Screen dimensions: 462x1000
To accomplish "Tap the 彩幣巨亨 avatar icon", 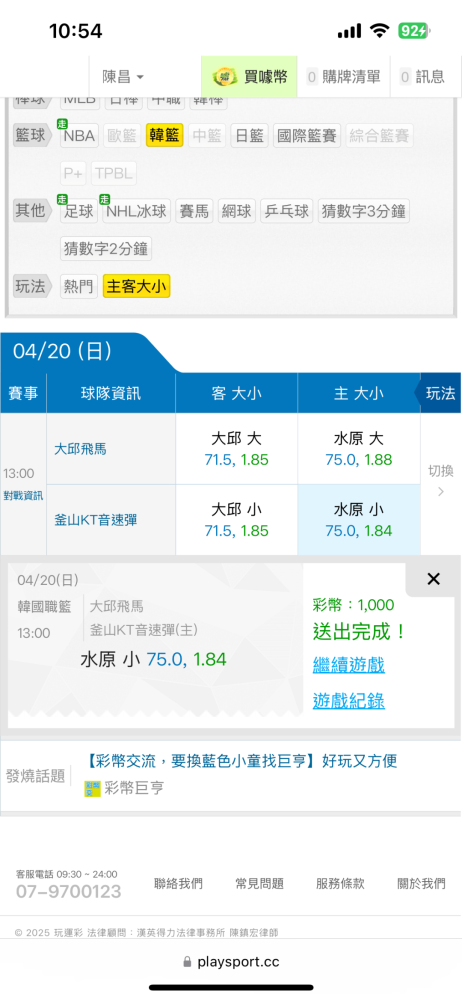I will (x=93, y=789).
